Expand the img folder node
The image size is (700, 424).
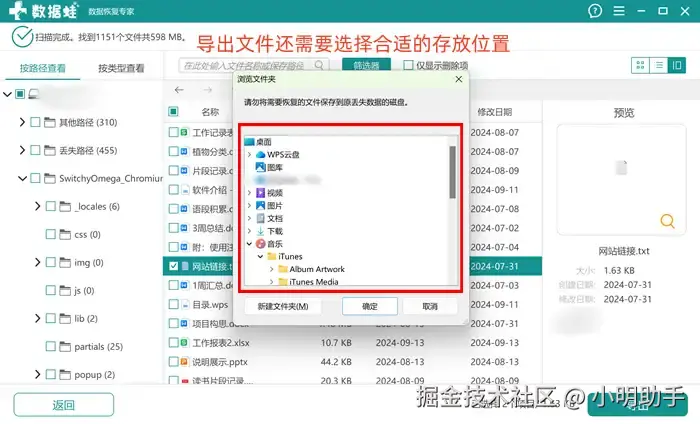coord(38,262)
